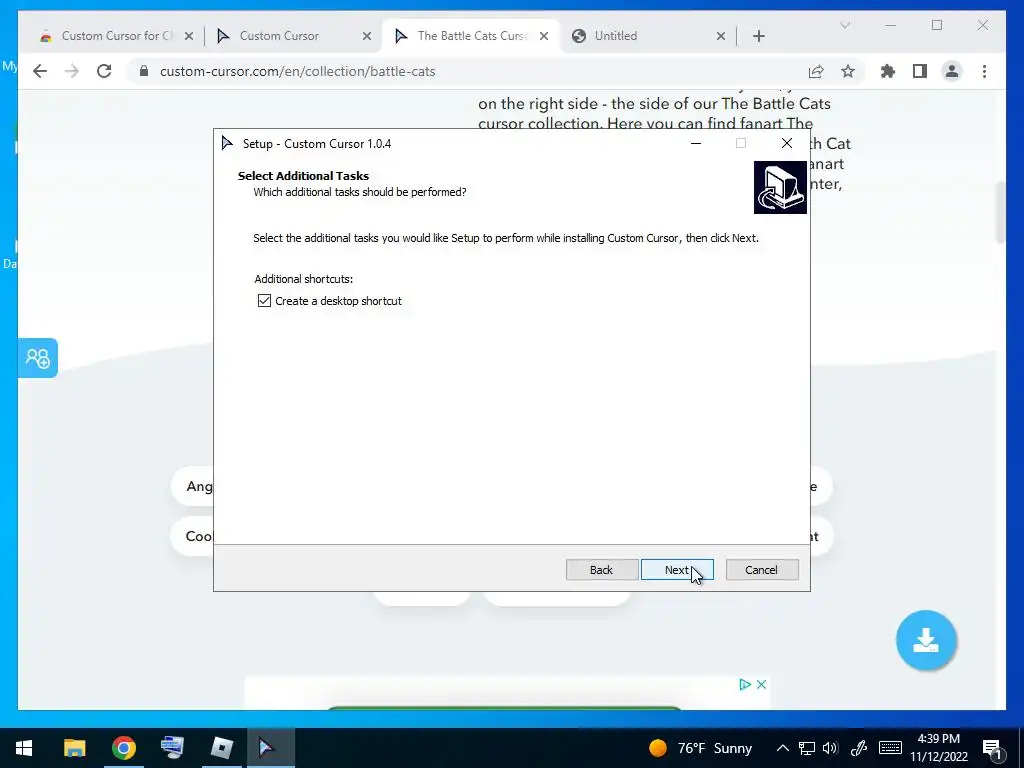The height and width of the screenshot is (768, 1024).
Task: Open the volume tray icon
Action: pyautogui.click(x=830, y=748)
